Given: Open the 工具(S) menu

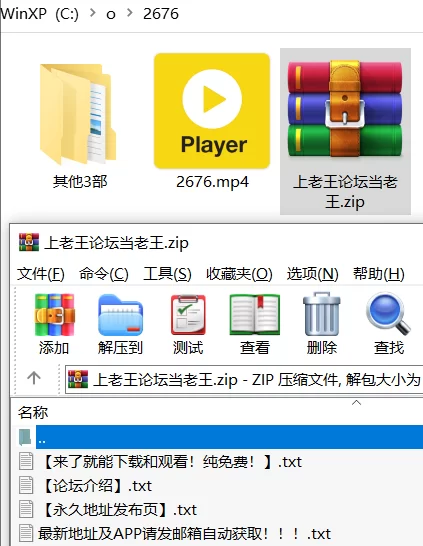Looking at the screenshot, I should (167, 274).
